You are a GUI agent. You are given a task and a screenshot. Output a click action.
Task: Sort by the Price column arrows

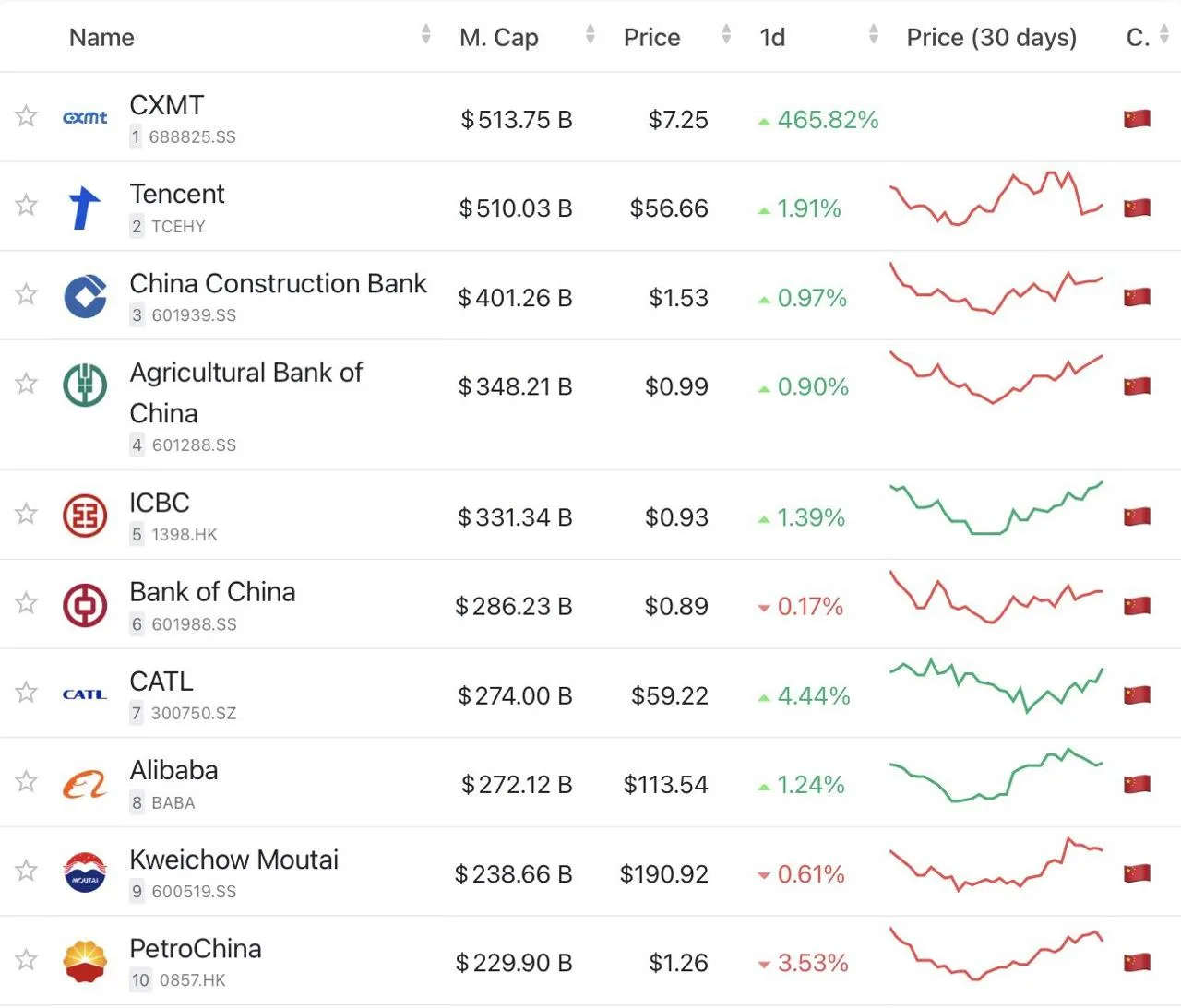tap(726, 35)
